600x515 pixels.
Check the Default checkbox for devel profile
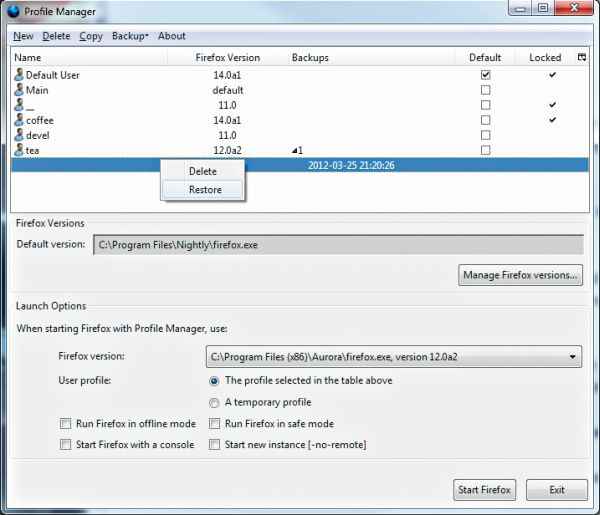pos(485,135)
